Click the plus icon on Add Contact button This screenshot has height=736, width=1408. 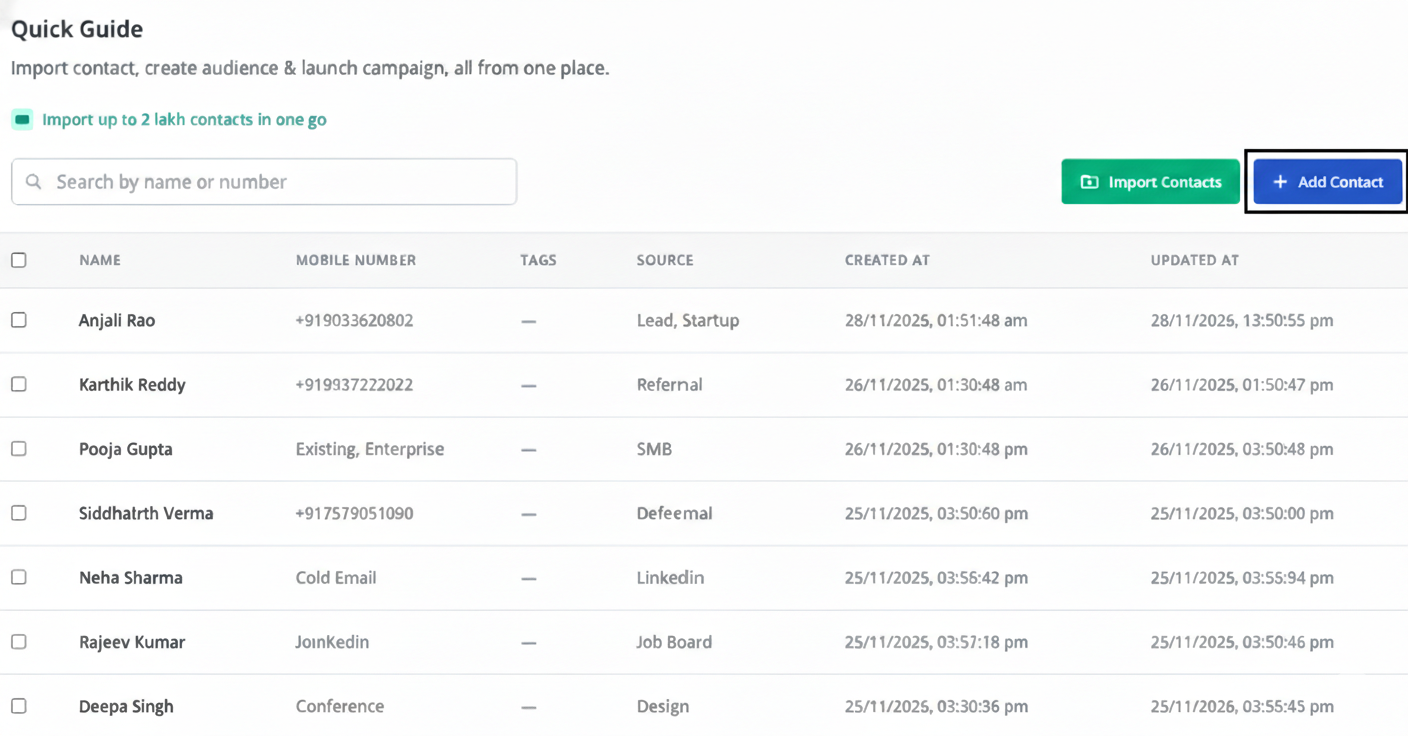(1280, 181)
